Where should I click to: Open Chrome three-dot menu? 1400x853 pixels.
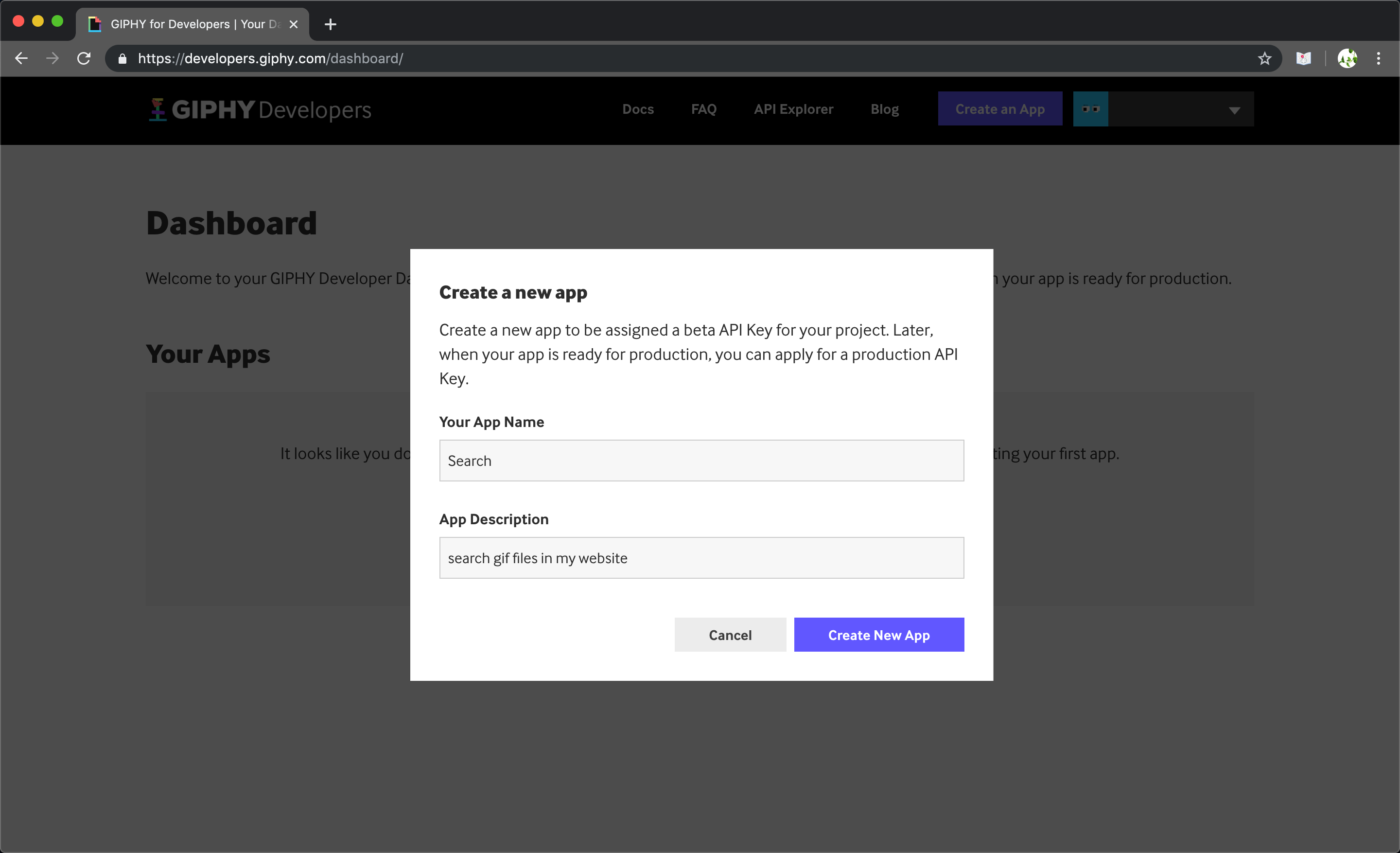(1379, 58)
